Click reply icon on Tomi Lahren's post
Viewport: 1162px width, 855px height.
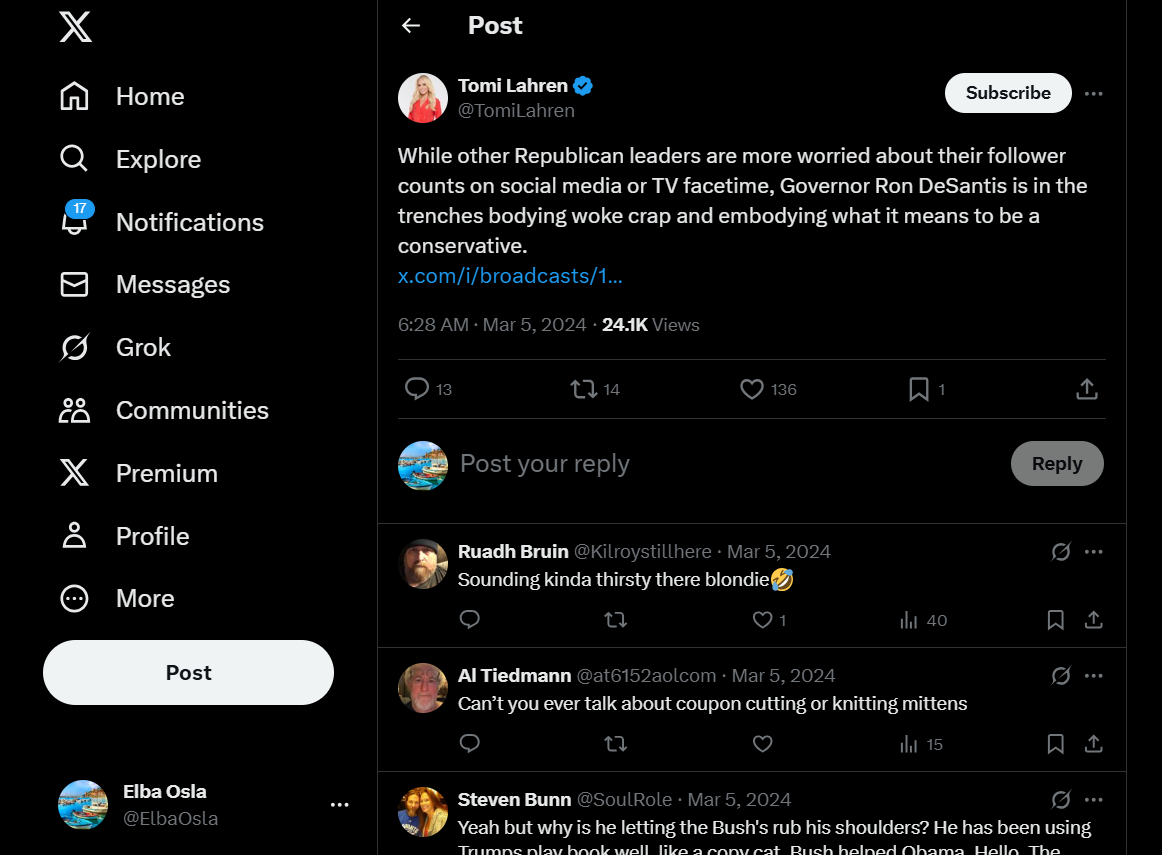pos(417,389)
